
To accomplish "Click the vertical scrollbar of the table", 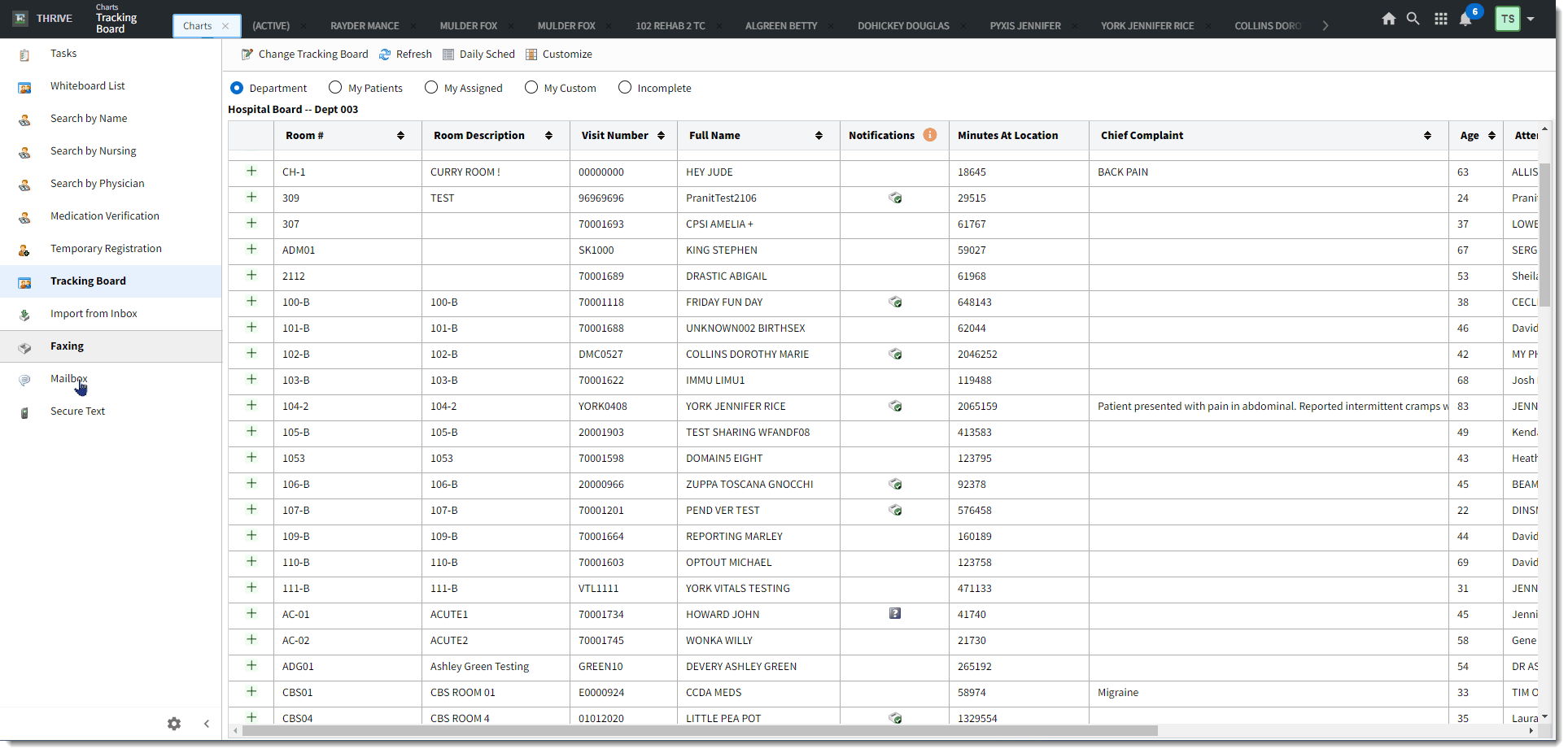I will [x=1544, y=234].
